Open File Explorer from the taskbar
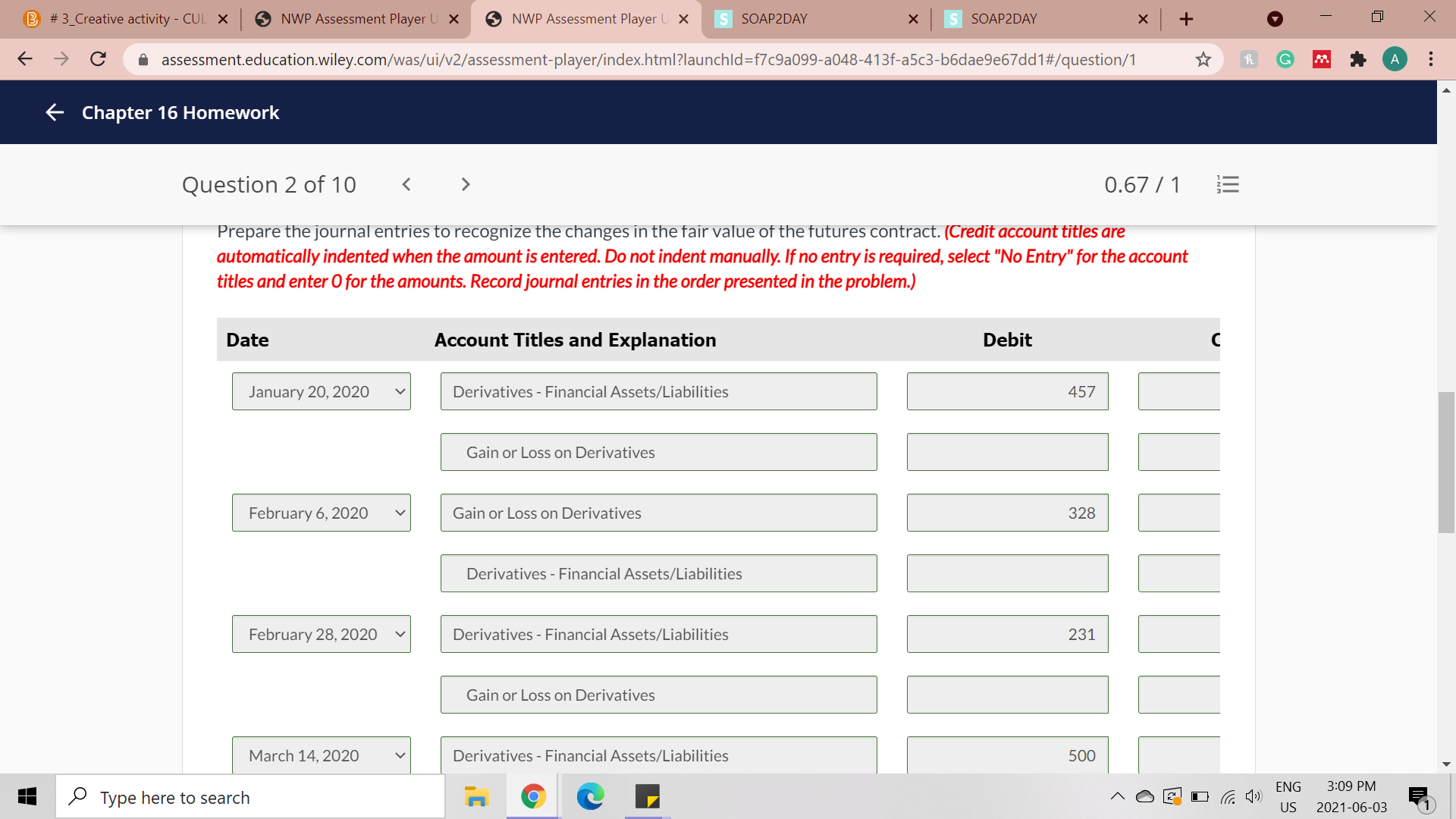The image size is (1456, 819). (476, 797)
